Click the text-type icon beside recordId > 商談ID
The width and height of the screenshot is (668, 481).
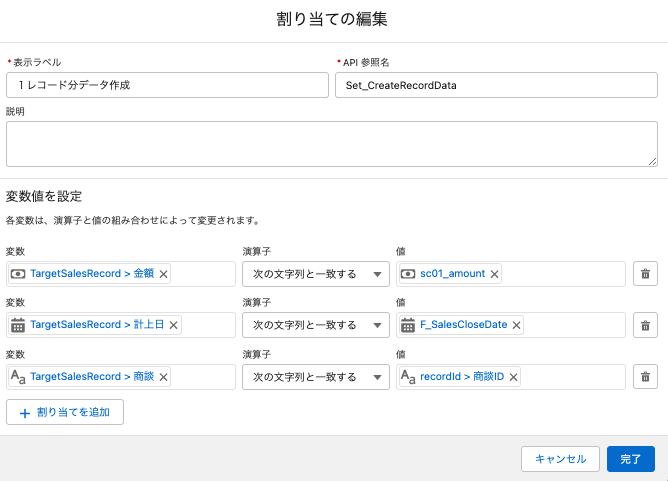[x=408, y=377]
